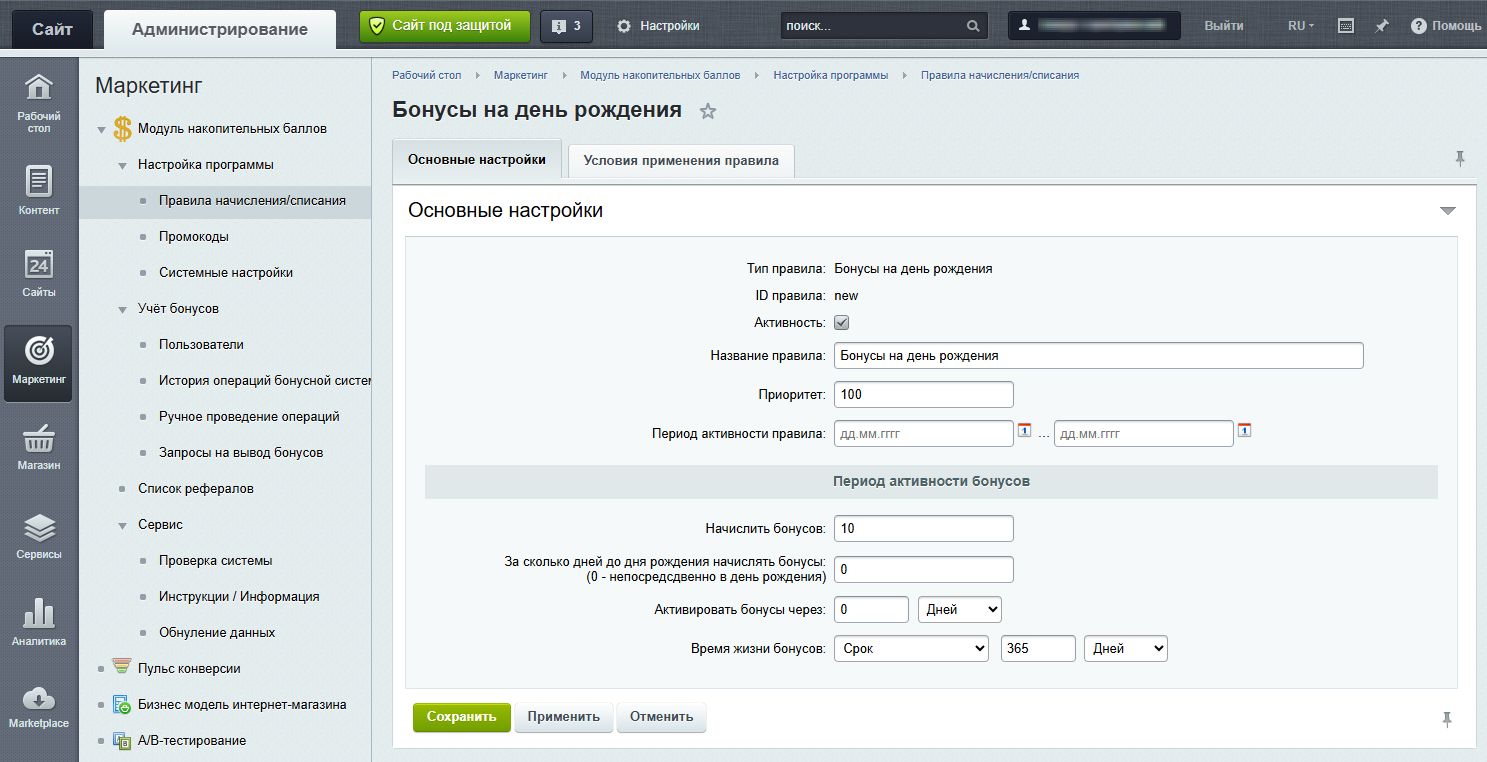Click the Отменить button

(x=662, y=717)
